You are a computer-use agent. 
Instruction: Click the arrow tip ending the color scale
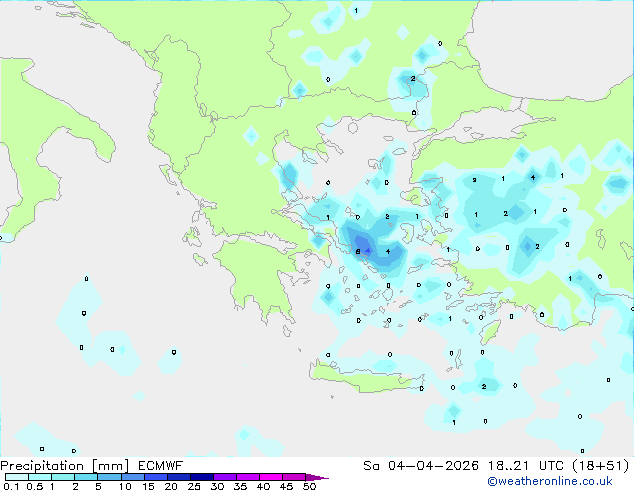click(x=324, y=477)
